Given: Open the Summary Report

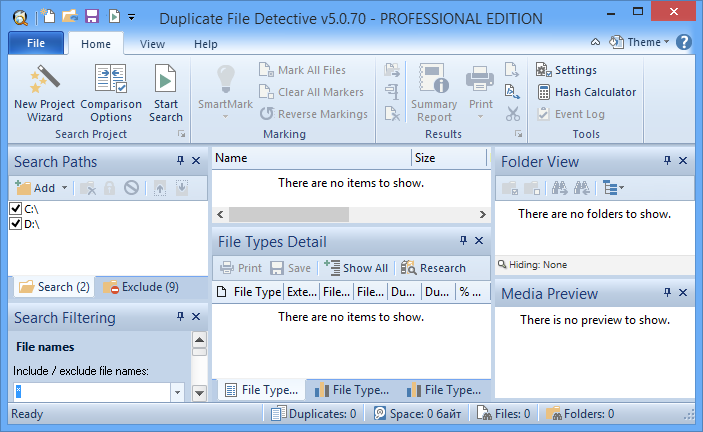Looking at the screenshot, I should 434,93.
